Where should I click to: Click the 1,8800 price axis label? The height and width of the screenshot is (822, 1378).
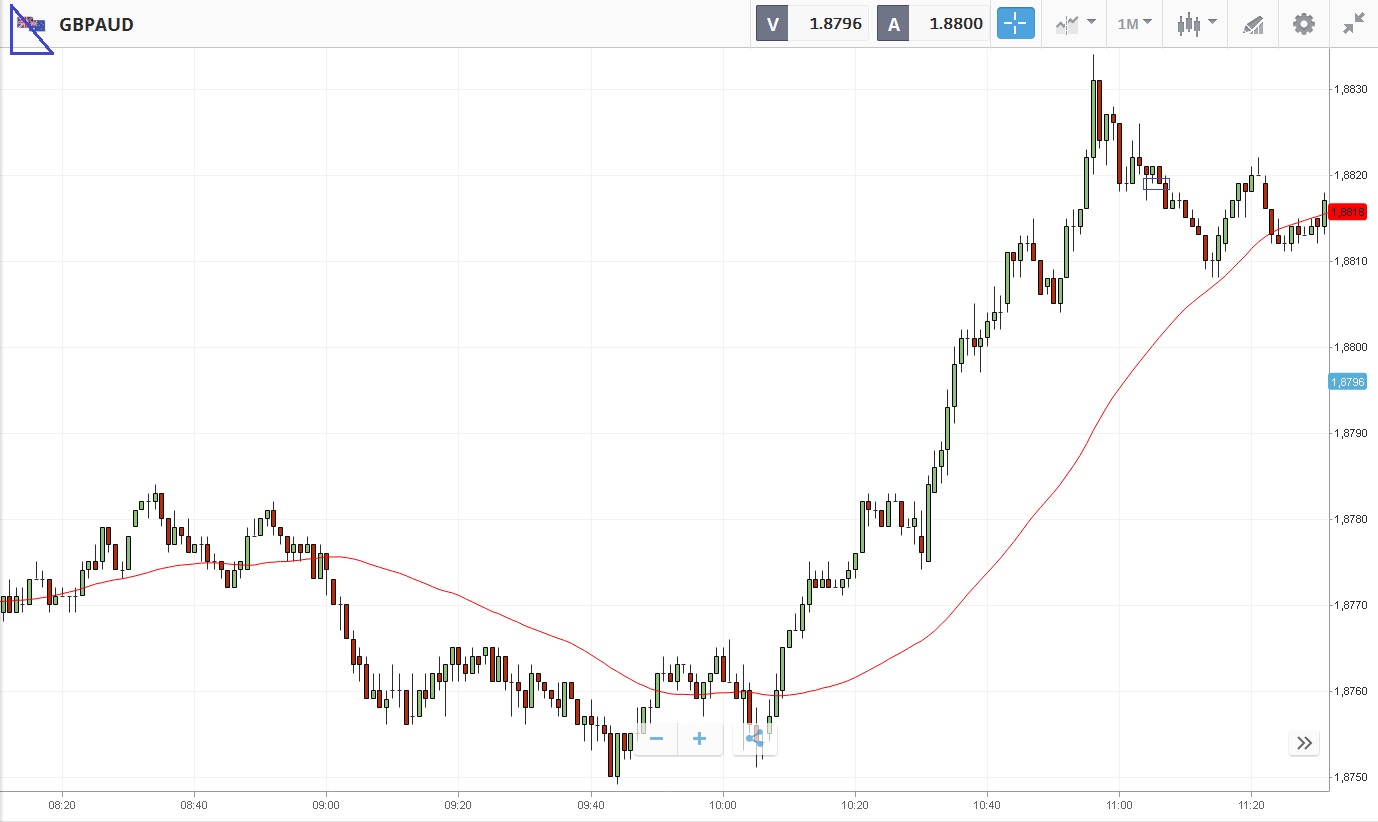[1350, 347]
